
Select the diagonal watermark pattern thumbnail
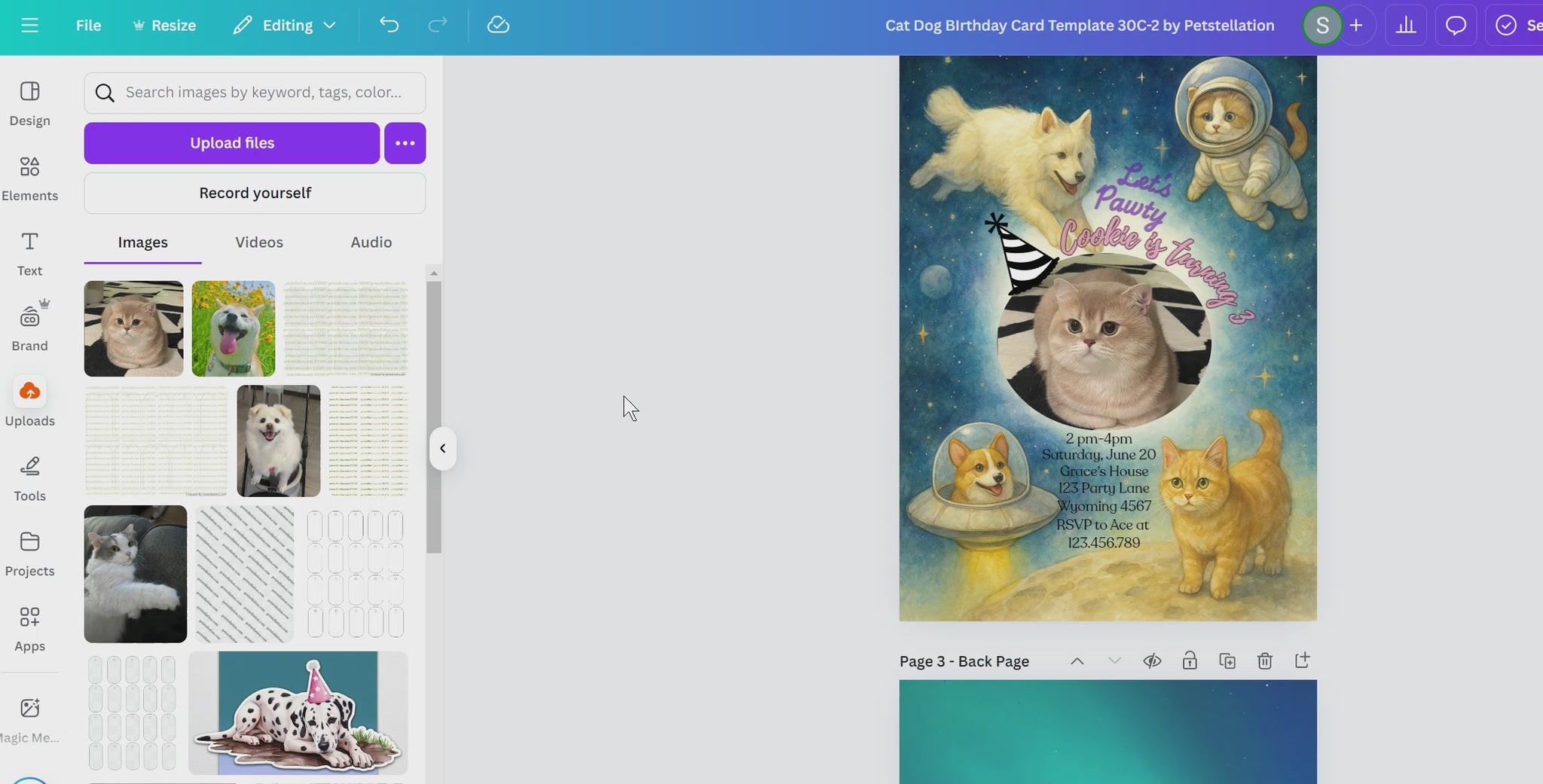pyautogui.click(x=245, y=574)
